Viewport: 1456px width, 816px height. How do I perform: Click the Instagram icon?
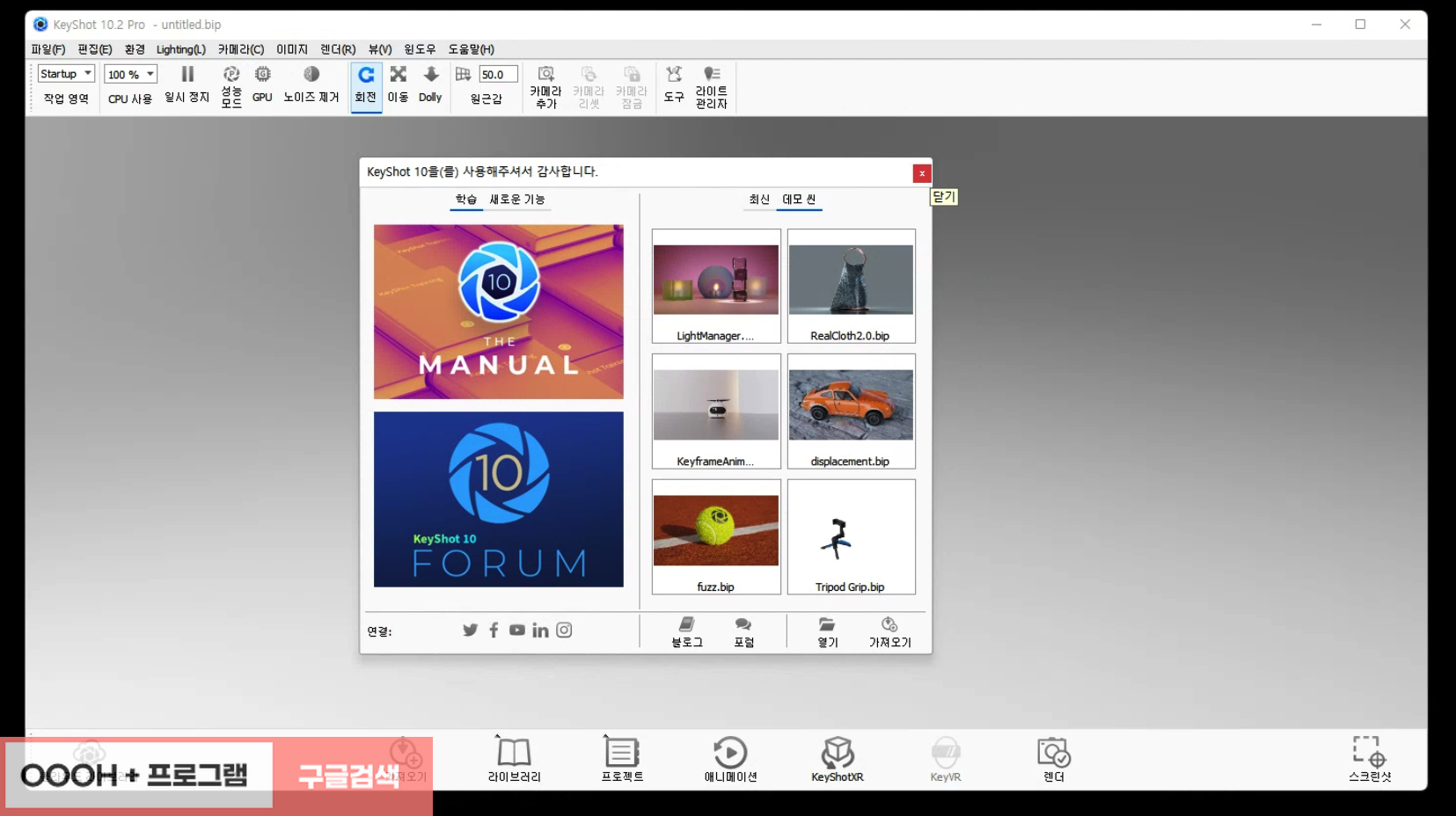(x=564, y=630)
